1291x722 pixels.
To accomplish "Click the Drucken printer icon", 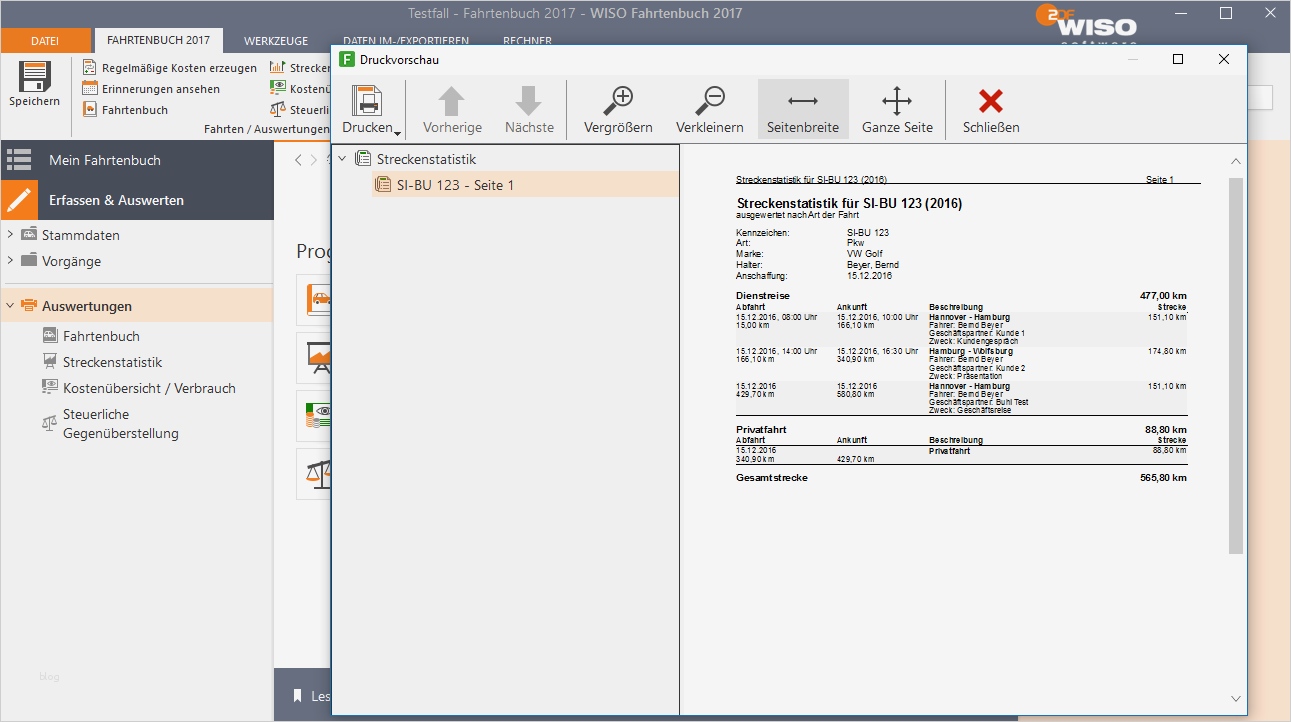I will coord(367,100).
